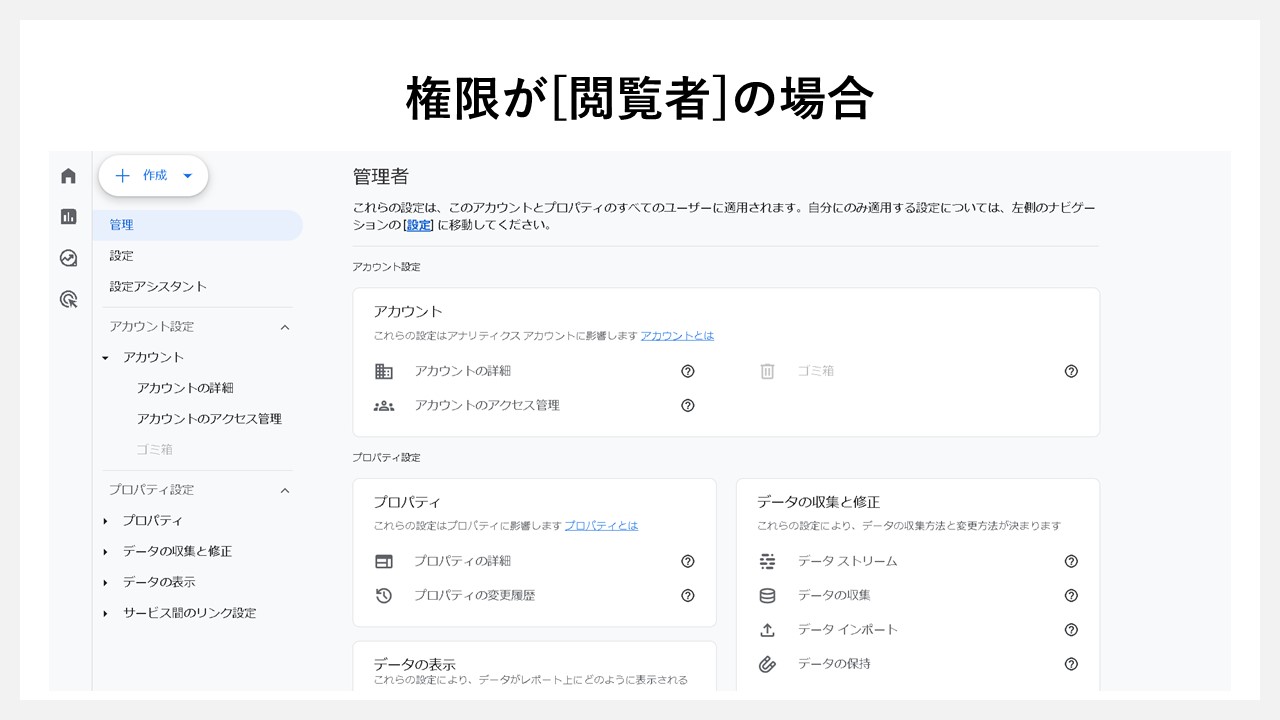Image resolution: width=1280 pixels, height=720 pixels.
Task: Switch to 設定 in the sidebar
Action: pos(121,255)
